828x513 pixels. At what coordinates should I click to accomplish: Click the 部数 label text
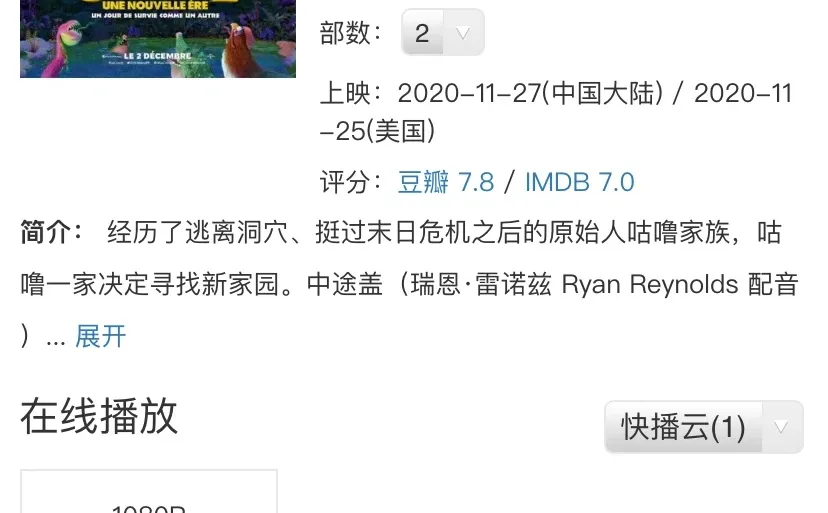tap(351, 33)
